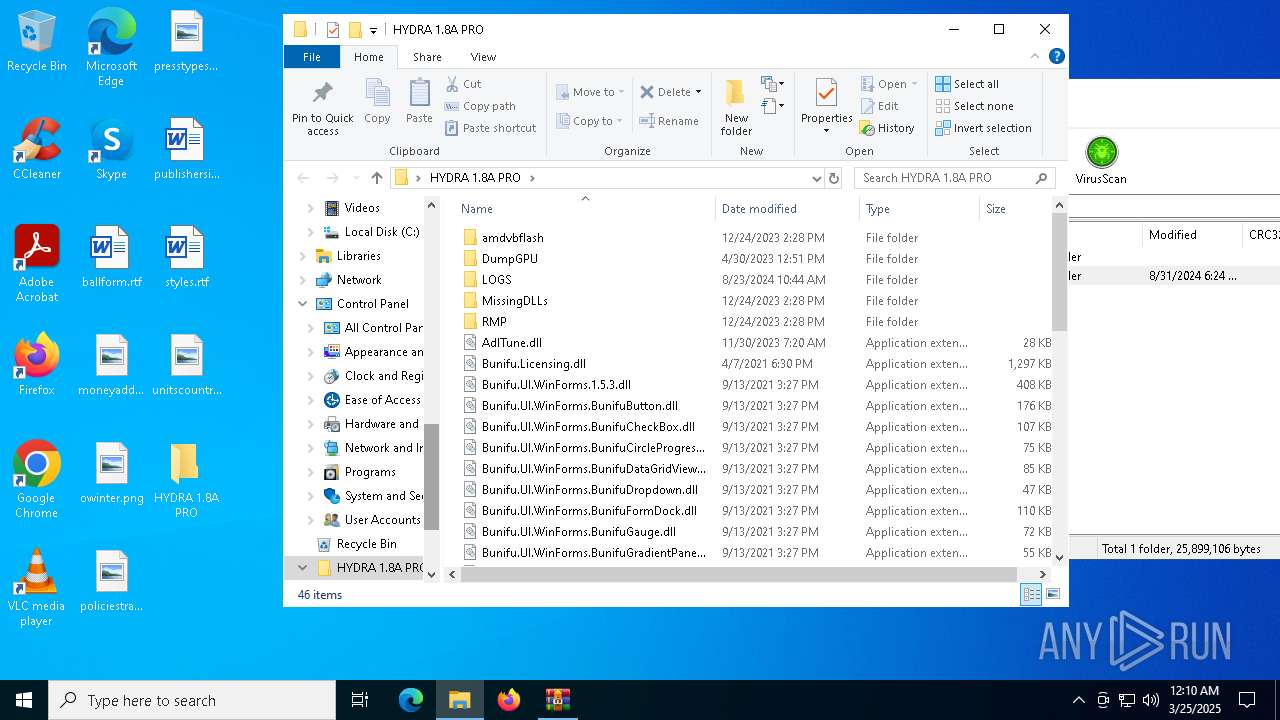Select the amdvbflash folder
This screenshot has height=720, width=1280.
[512, 238]
